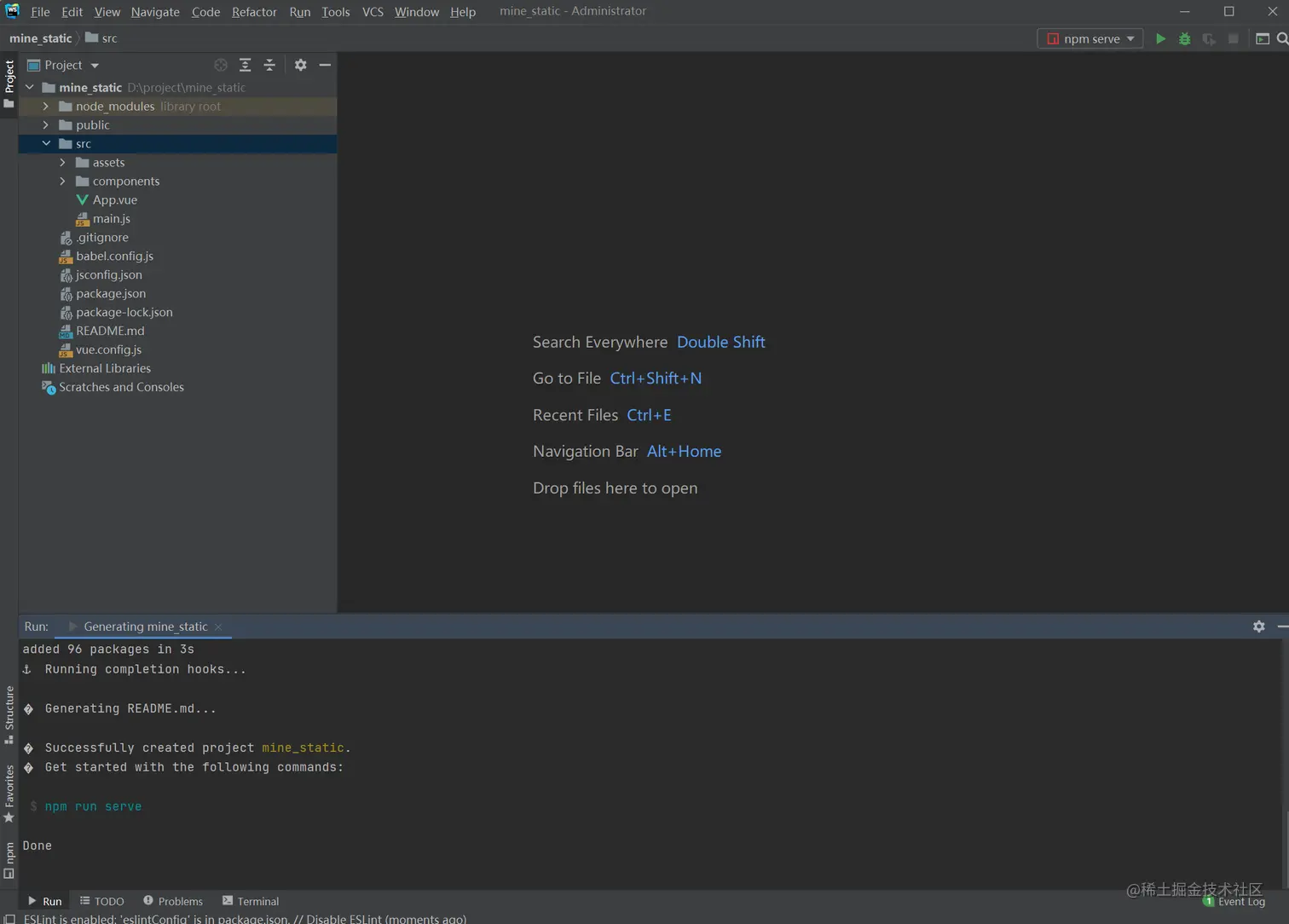Click Collapse All icon in Project panel
Screen dimensions: 1289x924
click(x=269, y=65)
